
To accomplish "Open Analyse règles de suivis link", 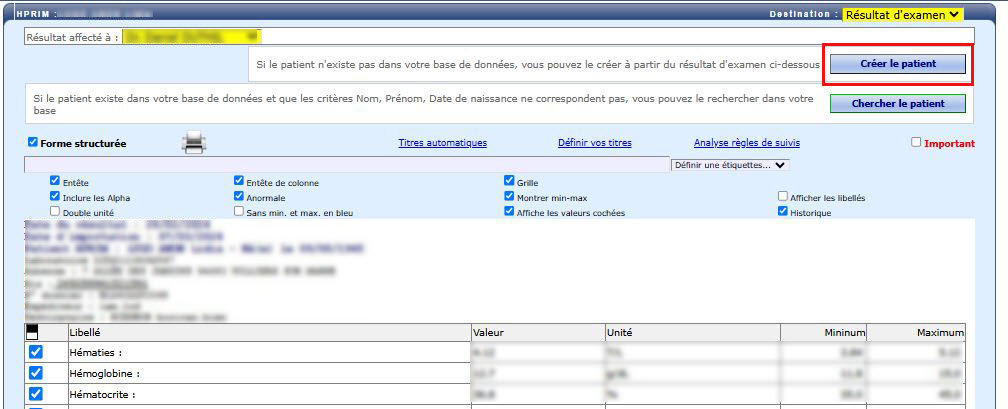I will coord(746,143).
